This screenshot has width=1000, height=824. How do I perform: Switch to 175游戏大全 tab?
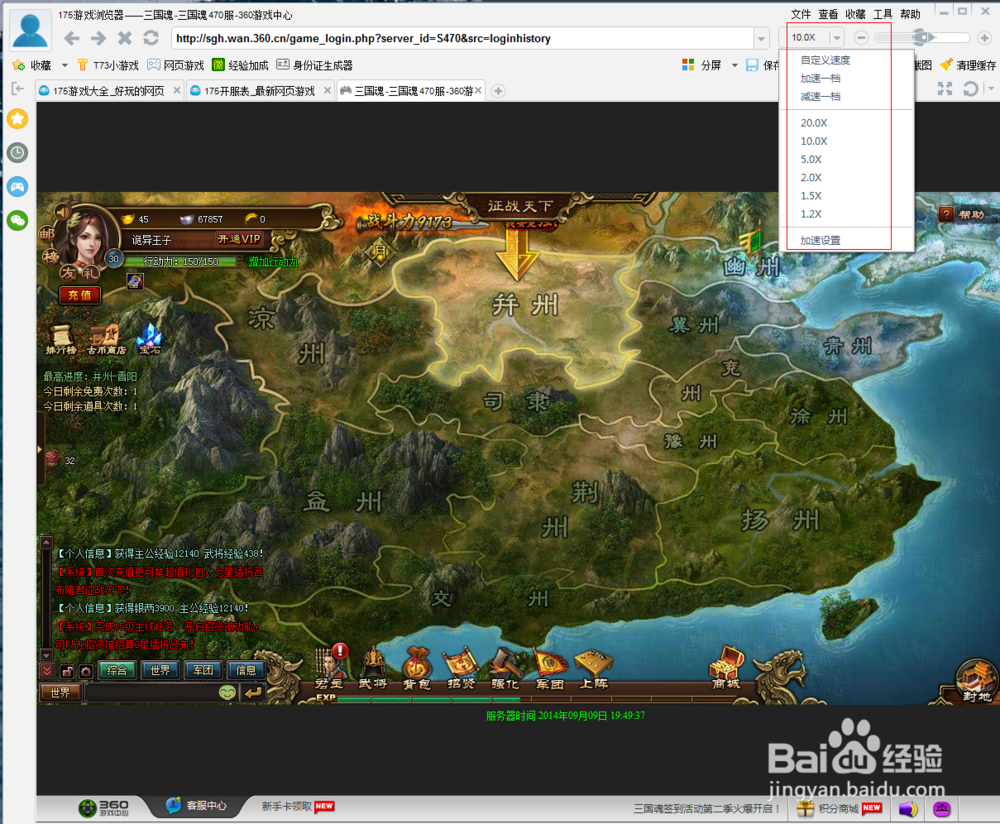coord(108,91)
